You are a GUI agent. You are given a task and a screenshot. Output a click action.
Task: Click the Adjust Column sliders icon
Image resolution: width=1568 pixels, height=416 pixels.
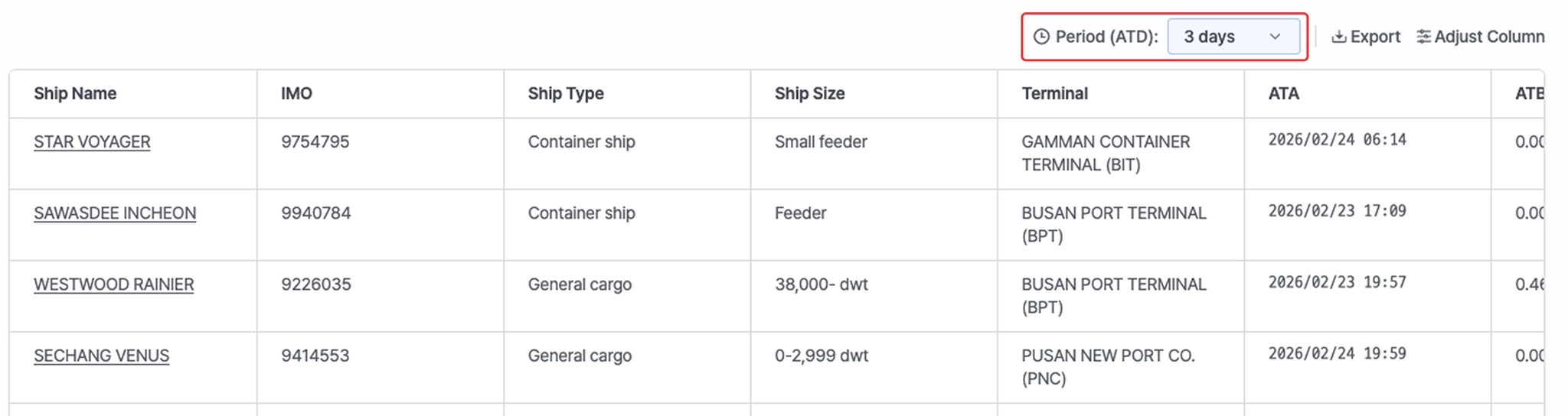1423,37
